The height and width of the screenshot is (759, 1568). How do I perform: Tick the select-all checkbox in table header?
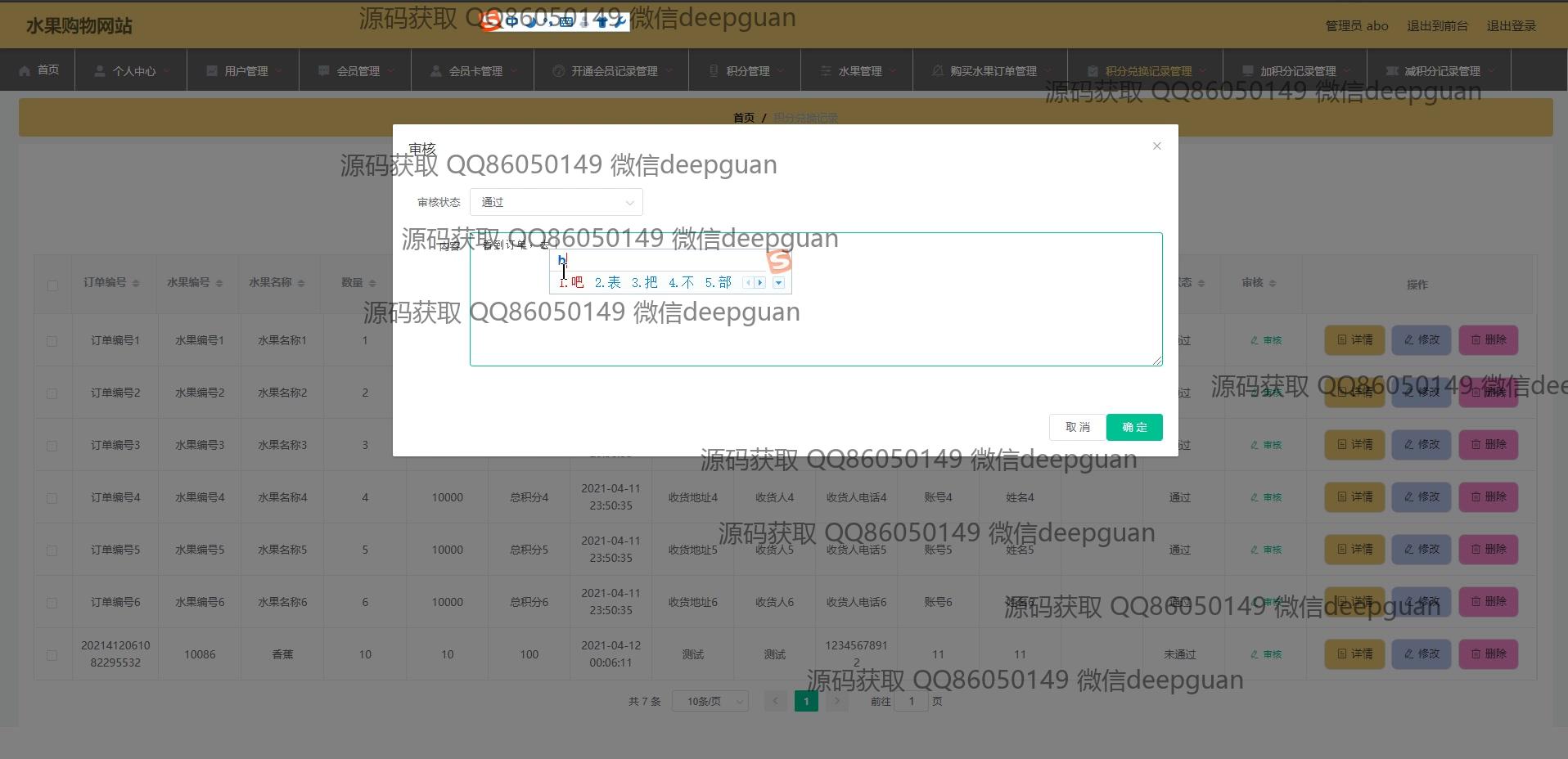[x=52, y=285]
